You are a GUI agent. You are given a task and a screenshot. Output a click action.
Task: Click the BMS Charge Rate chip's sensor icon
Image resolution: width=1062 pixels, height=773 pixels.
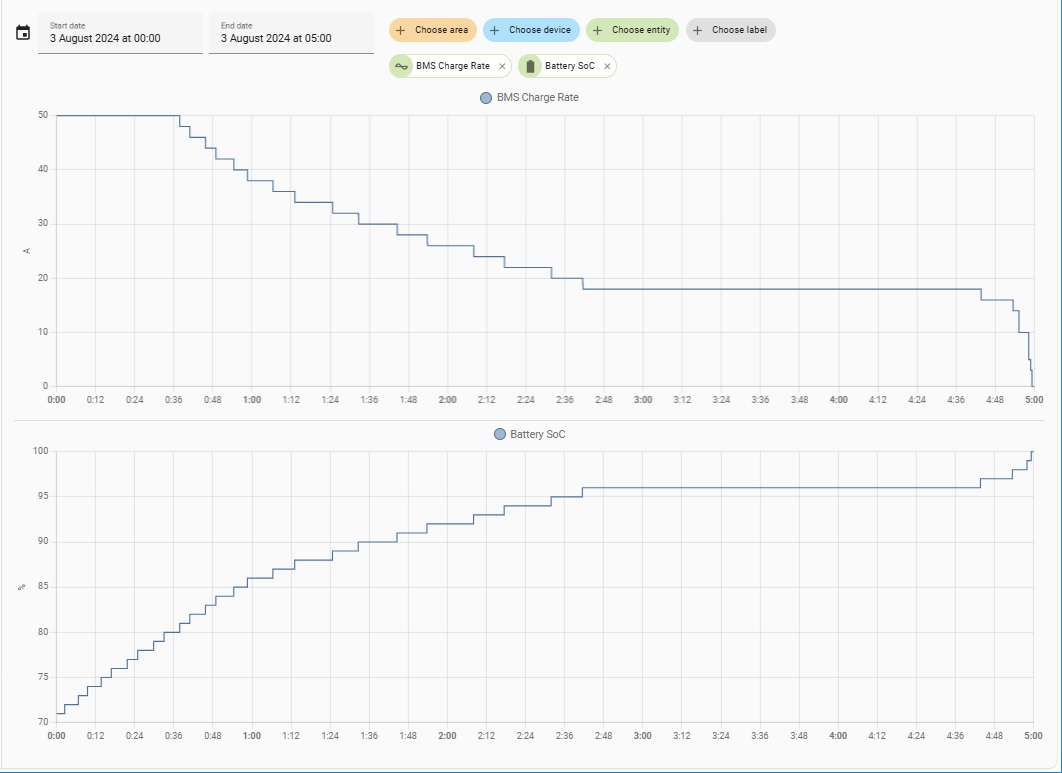point(402,66)
